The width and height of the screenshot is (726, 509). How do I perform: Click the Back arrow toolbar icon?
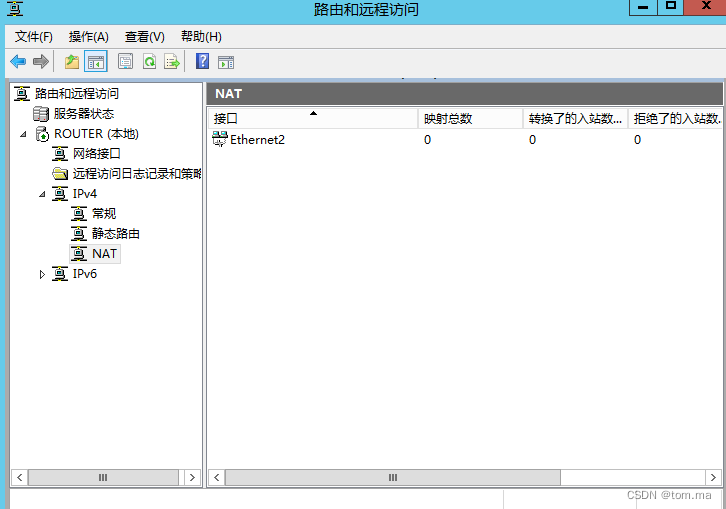tap(18, 61)
